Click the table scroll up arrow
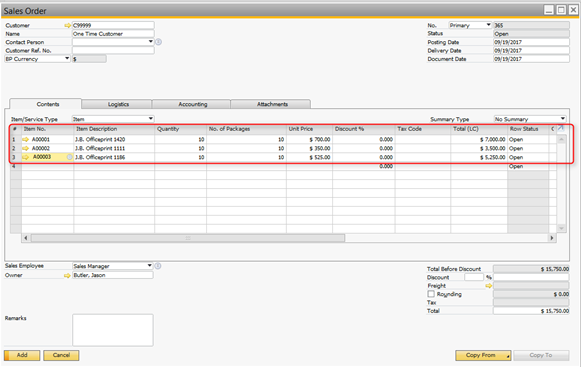581x367 pixels. pyautogui.click(x=561, y=139)
